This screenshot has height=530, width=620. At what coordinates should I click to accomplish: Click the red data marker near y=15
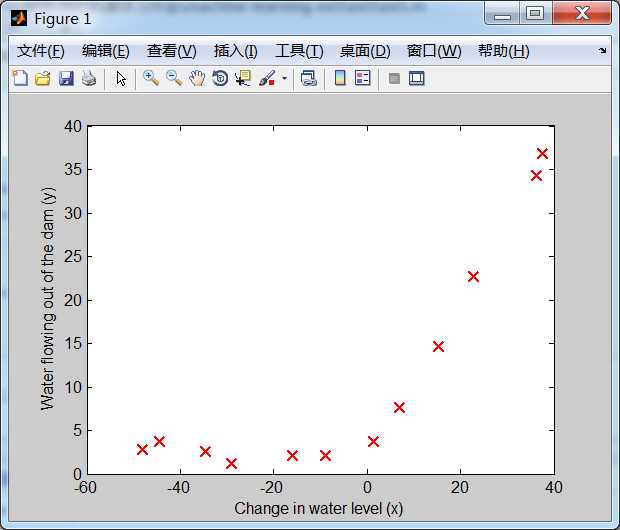click(x=438, y=346)
